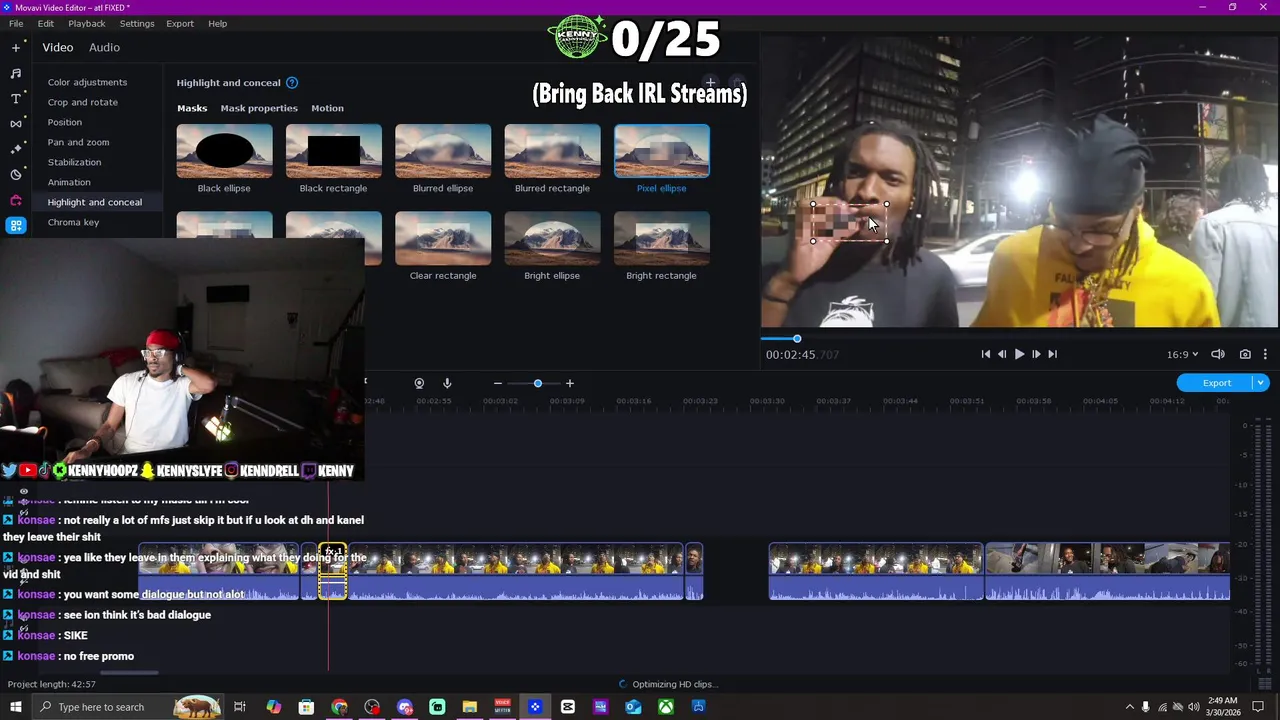
Task: Choose the Blurred rectangle mask
Action: [x=552, y=151]
